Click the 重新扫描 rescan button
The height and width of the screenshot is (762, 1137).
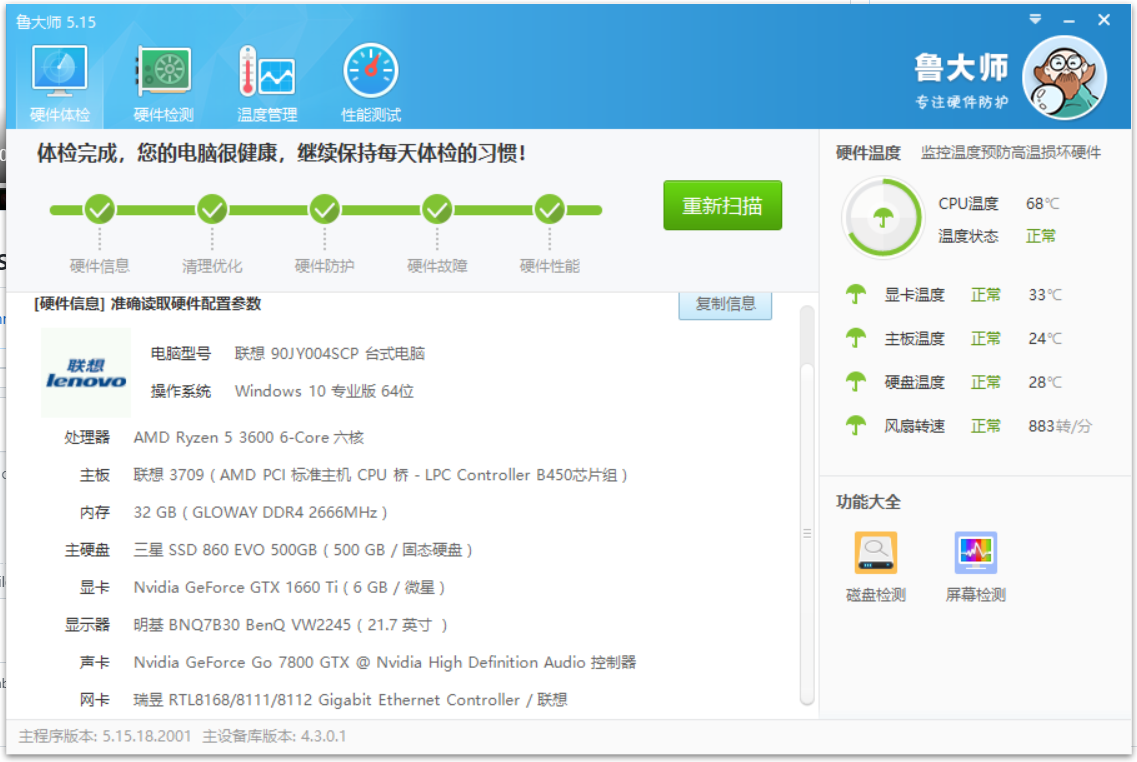pos(722,205)
